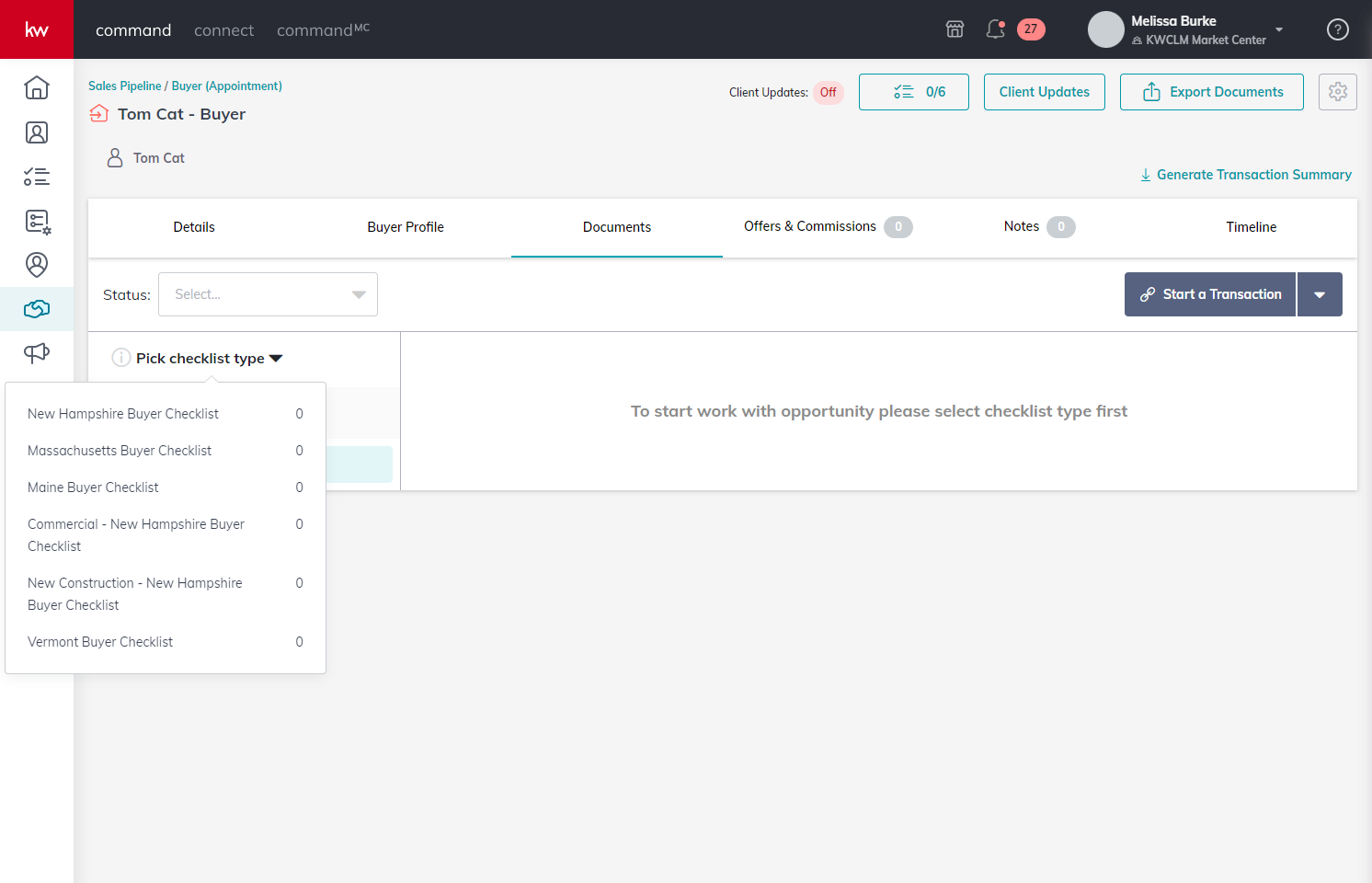The height and width of the screenshot is (883, 1372).
Task: Collapse the Pick checklist type dropdown
Action: [x=210, y=358]
